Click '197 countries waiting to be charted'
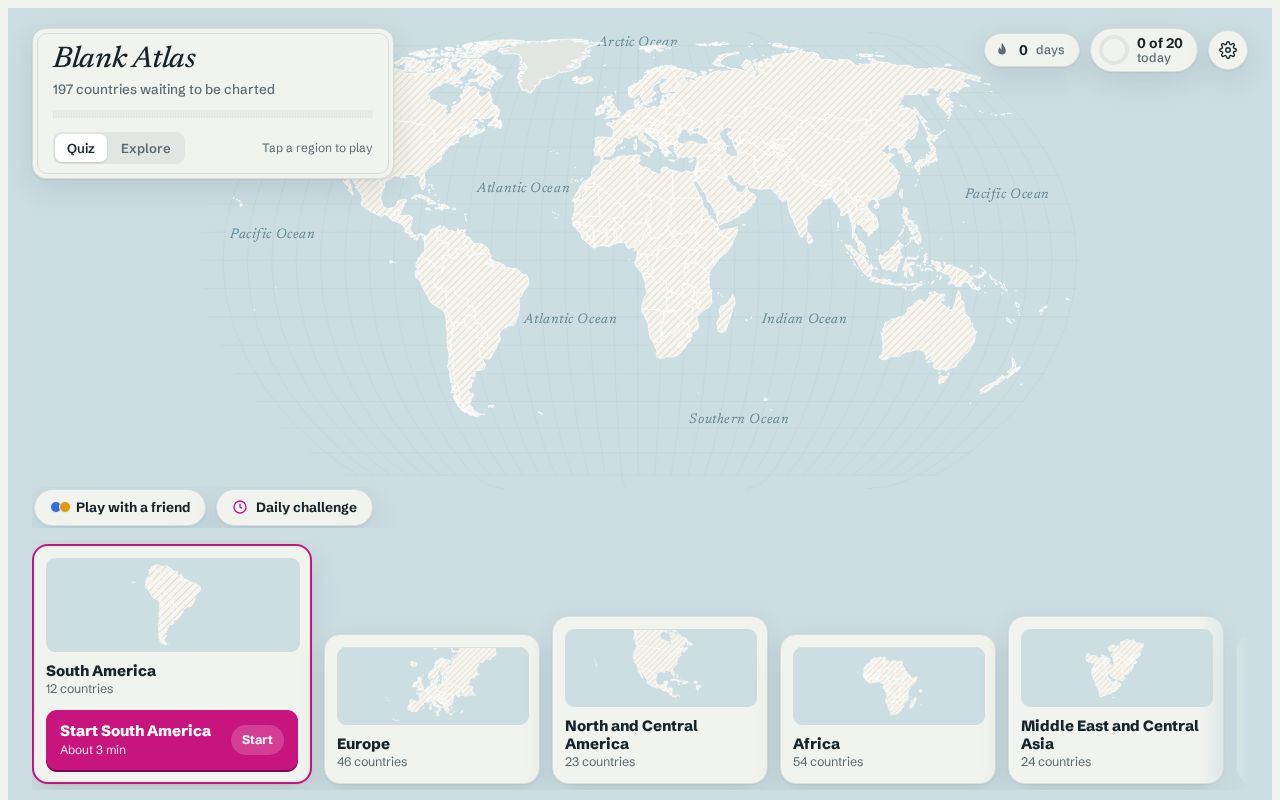This screenshot has height=800, width=1280. coord(164,89)
